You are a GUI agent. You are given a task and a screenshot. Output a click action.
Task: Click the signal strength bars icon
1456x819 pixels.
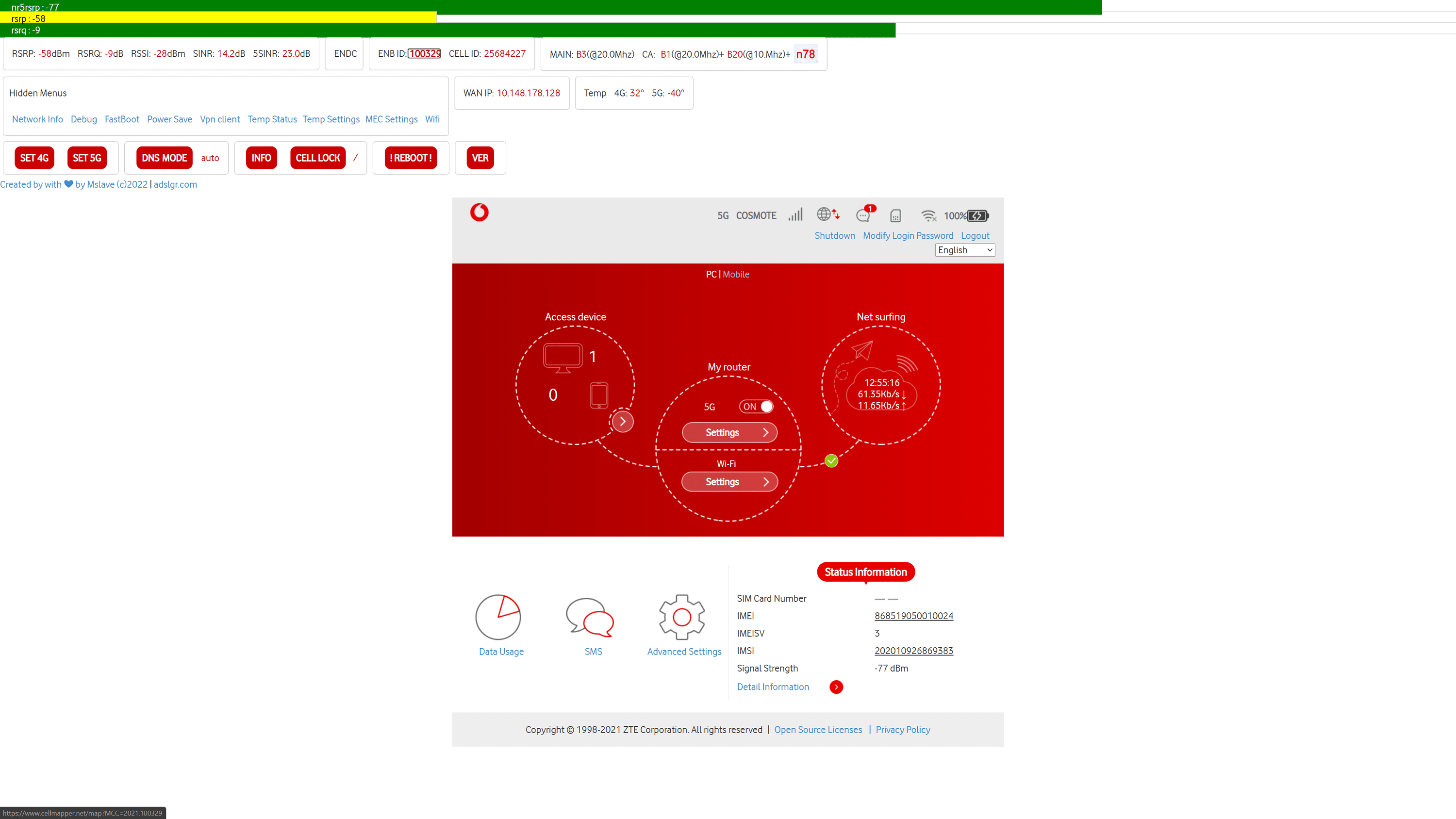795,215
